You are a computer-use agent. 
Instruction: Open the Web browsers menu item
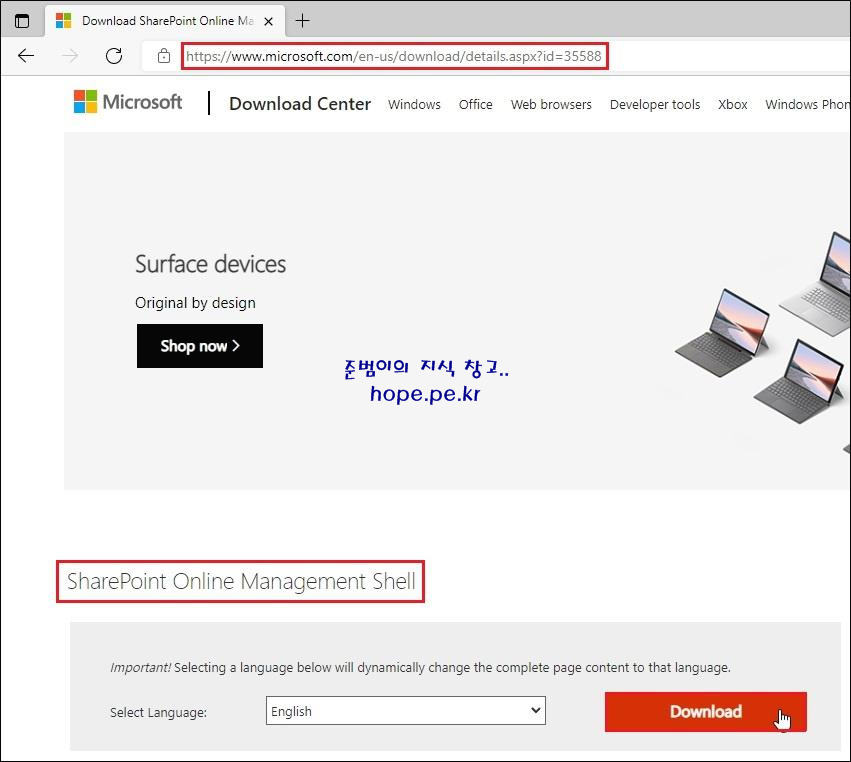(551, 104)
